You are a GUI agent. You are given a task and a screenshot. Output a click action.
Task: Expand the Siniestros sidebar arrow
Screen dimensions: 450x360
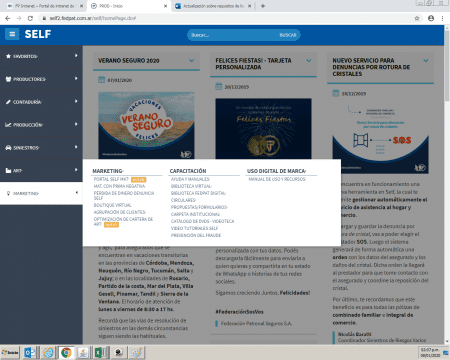[x=76, y=147]
